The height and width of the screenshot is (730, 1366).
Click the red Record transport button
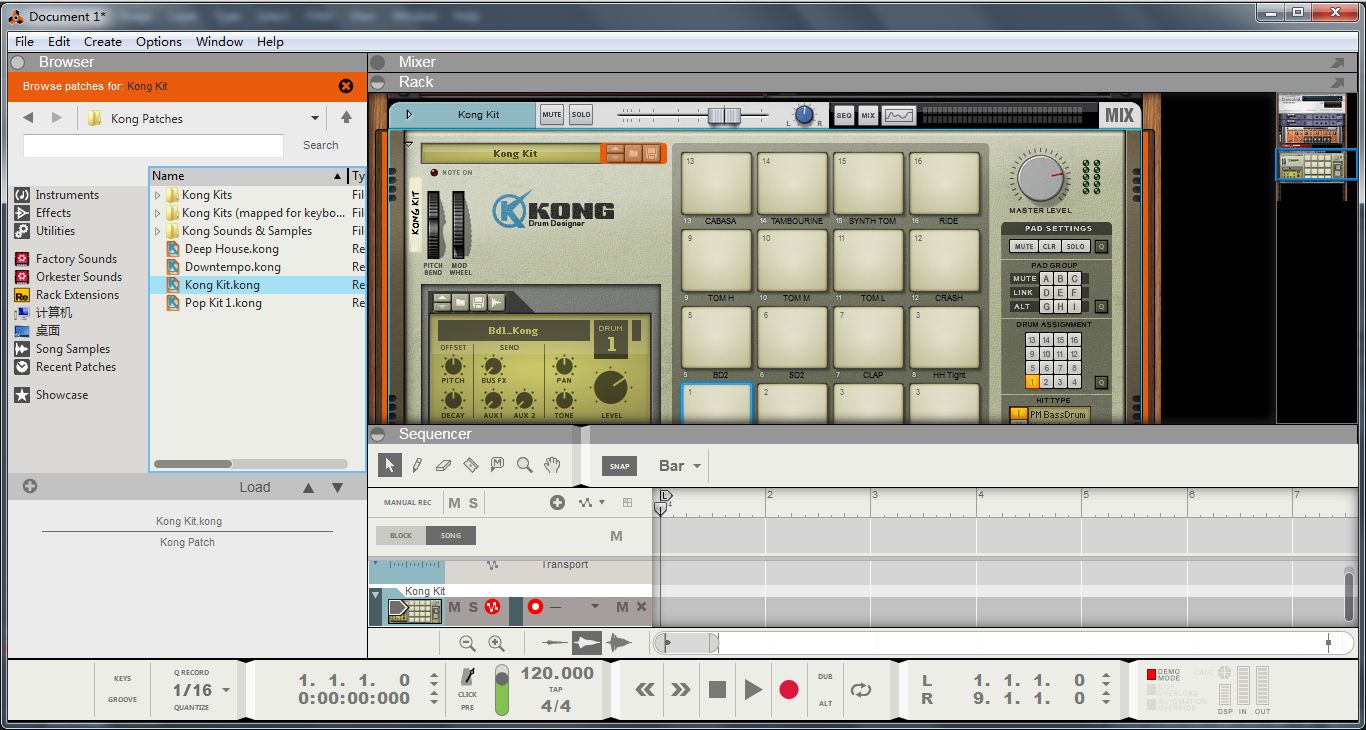(x=789, y=689)
